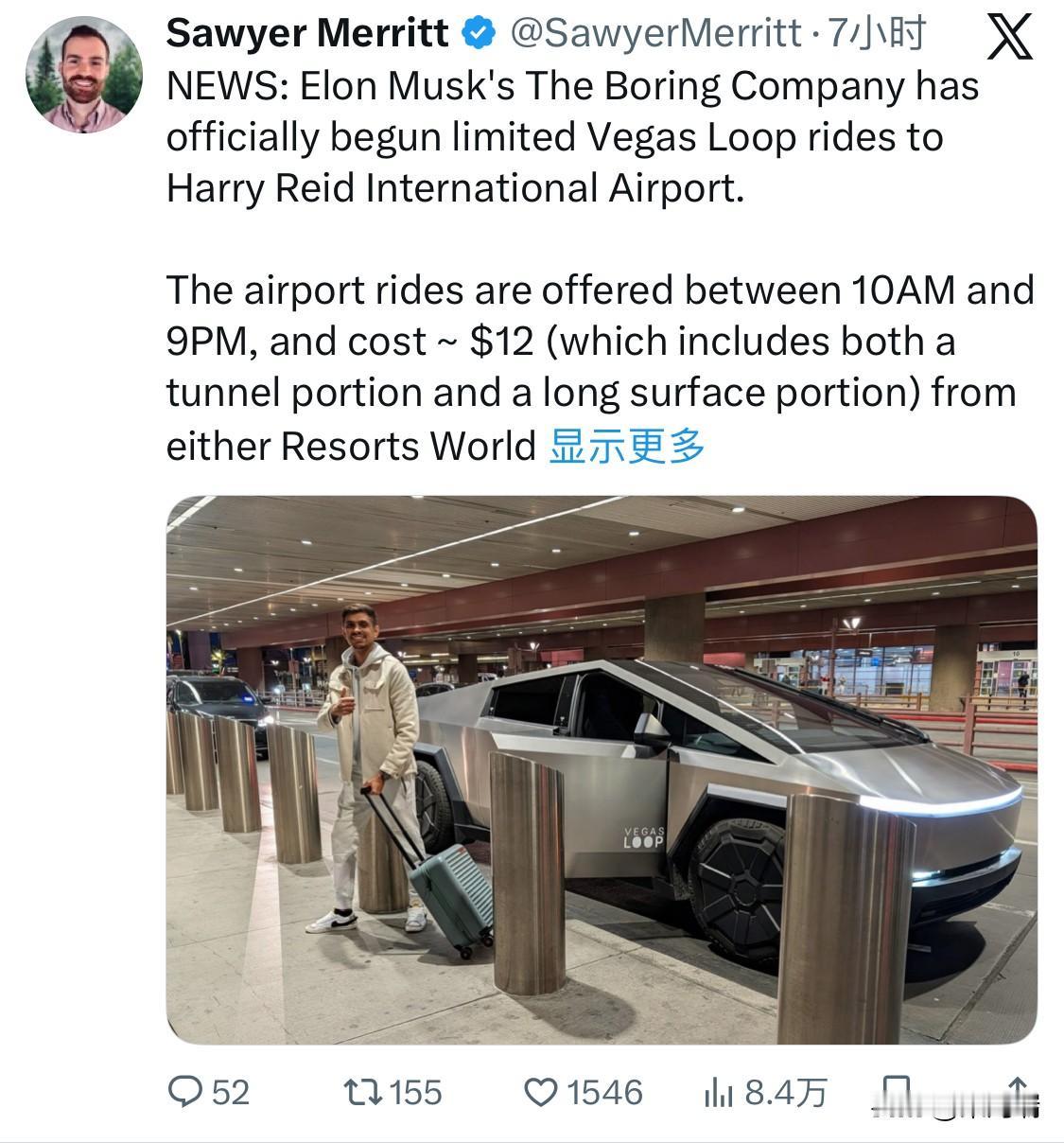Expand the tweet with 显示更多
The height and width of the screenshot is (1143, 1064).
626,445
